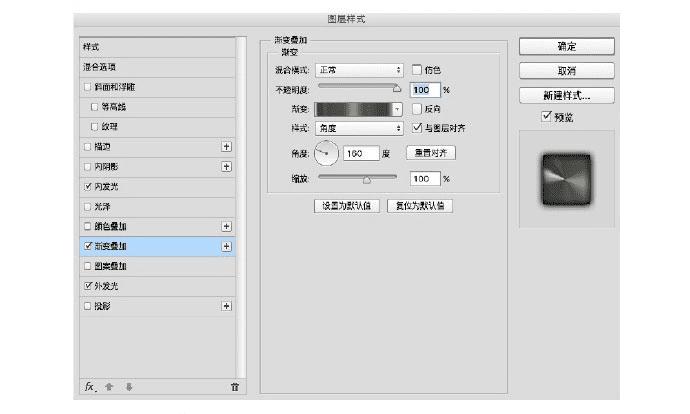Enable 光泽 checkbox
690x414 pixels.
coord(87,206)
